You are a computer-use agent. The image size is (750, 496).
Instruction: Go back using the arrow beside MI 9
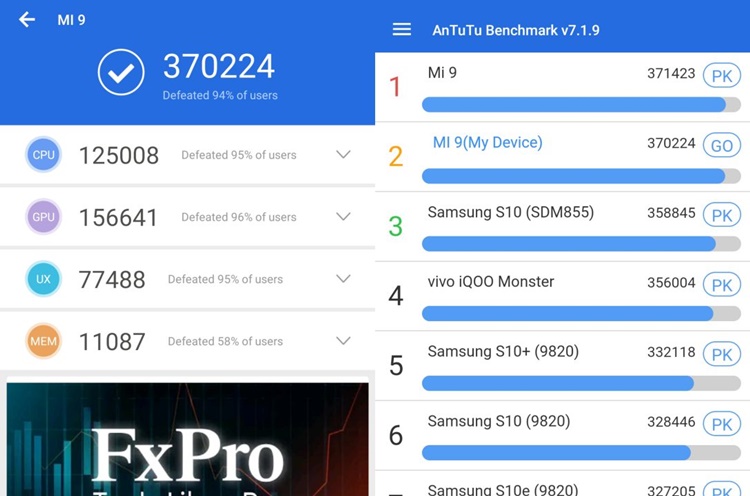[x=27, y=20]
